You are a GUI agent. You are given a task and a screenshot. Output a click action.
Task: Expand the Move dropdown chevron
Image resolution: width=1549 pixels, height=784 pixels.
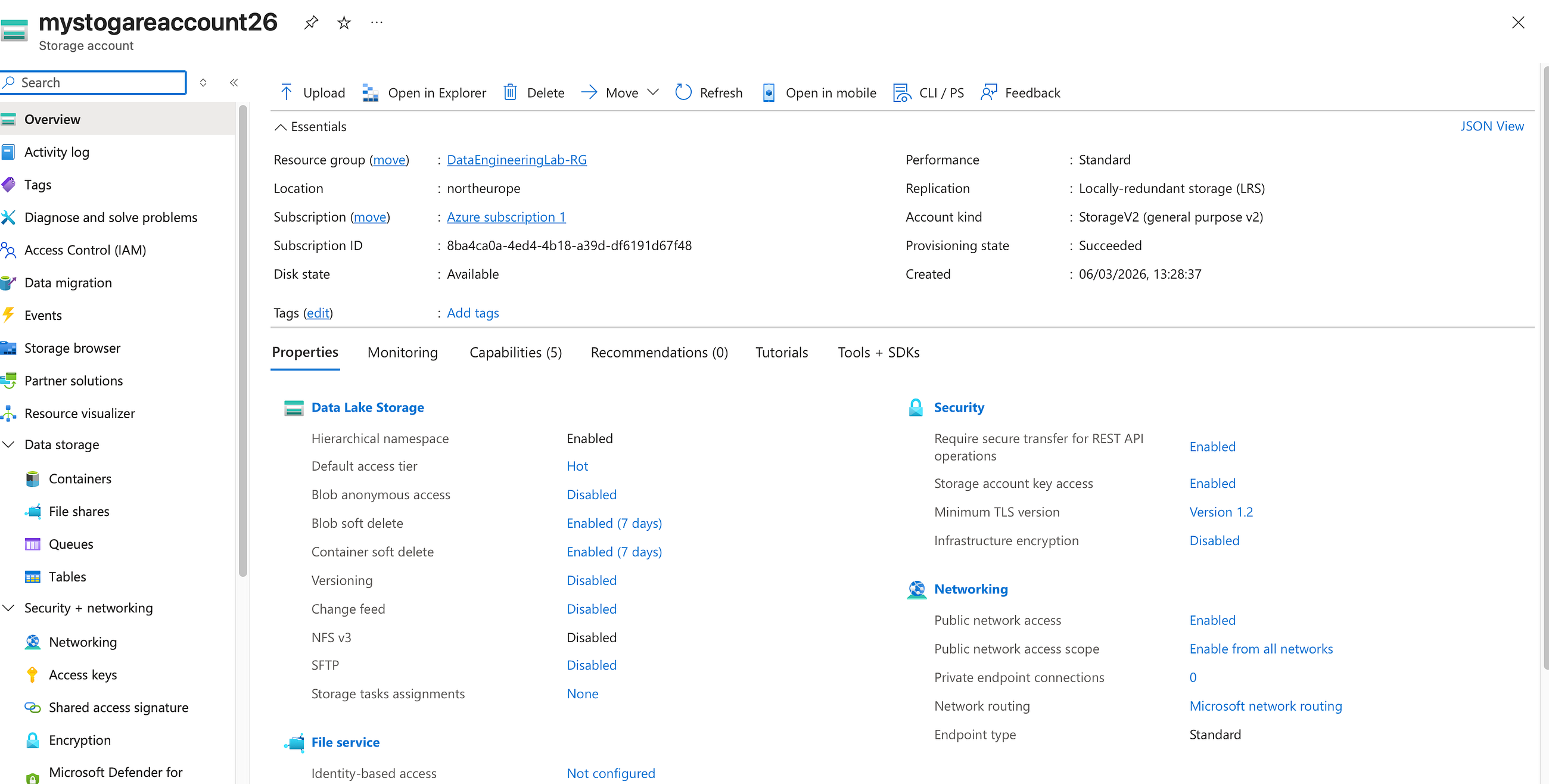[x=653, y=92]
